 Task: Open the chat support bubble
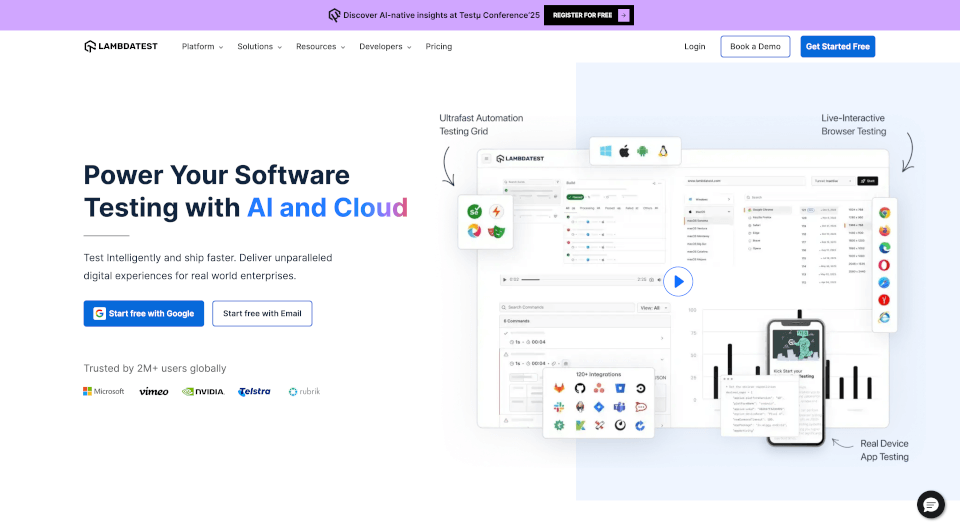click(930, 504)
